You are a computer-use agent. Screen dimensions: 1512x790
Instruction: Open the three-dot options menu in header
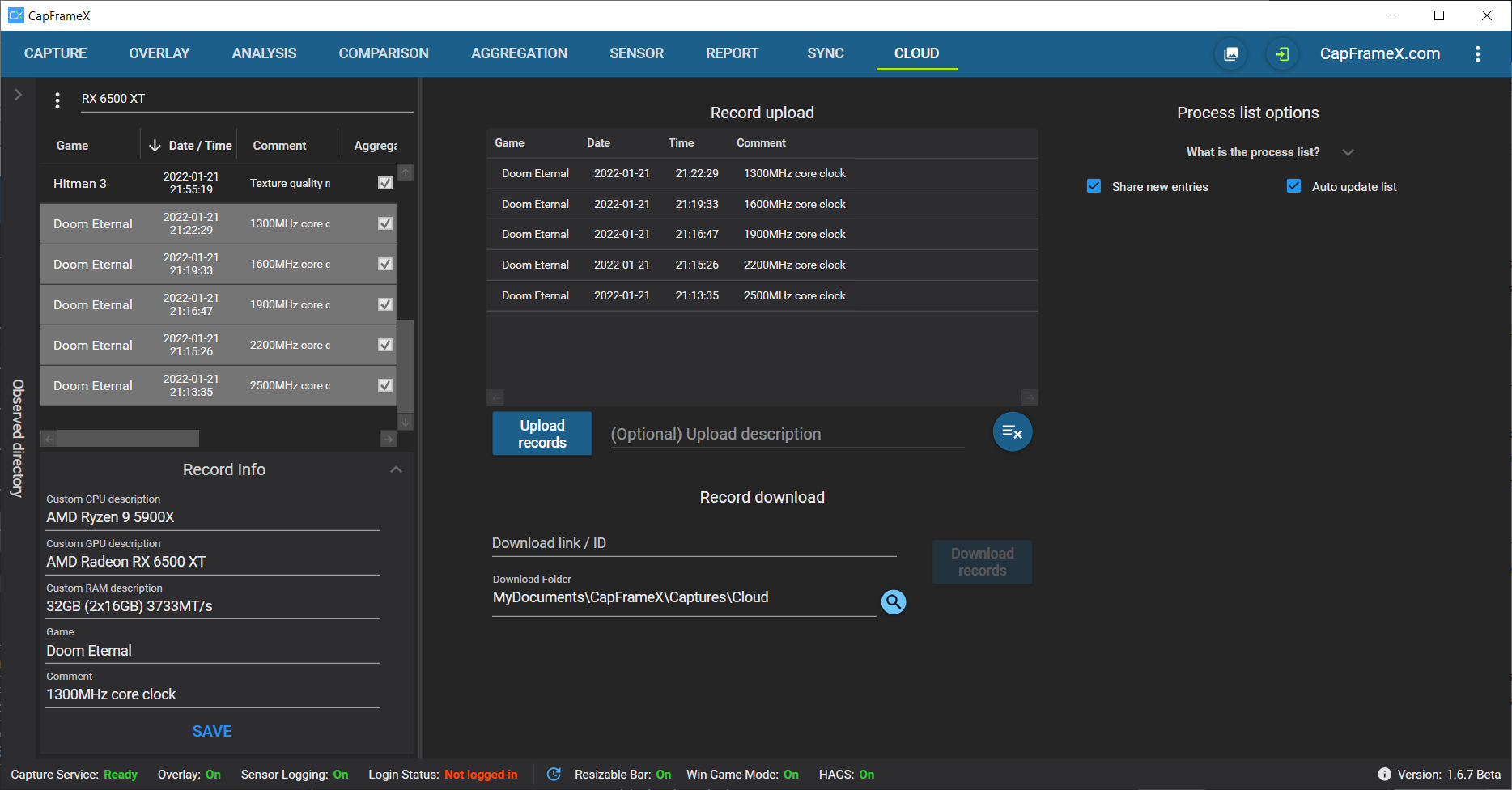coord(1477,54)
